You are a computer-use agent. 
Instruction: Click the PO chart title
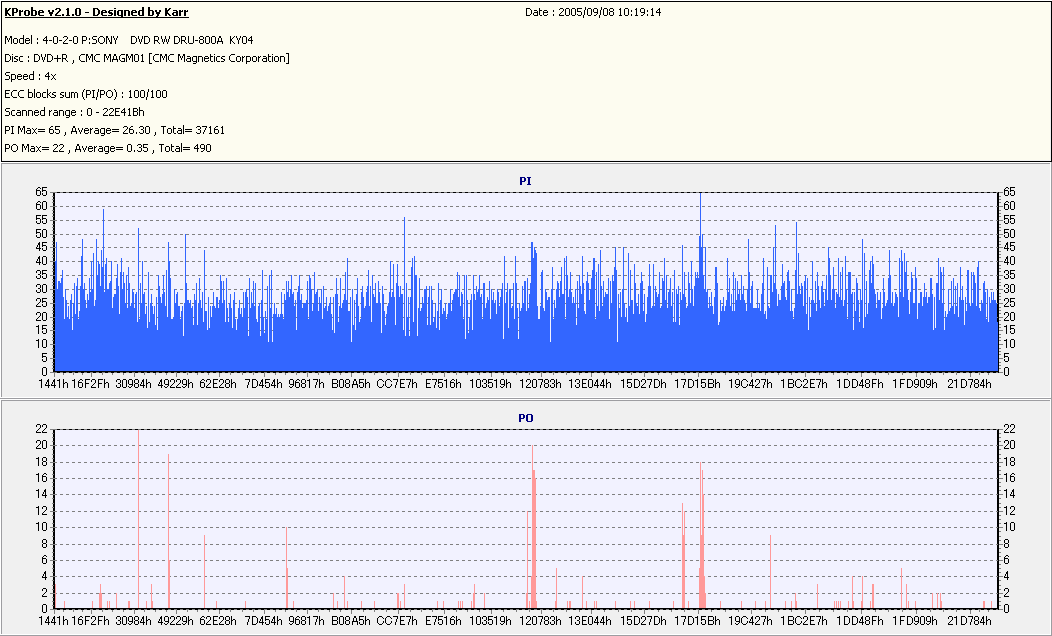[x=525, y=418]
